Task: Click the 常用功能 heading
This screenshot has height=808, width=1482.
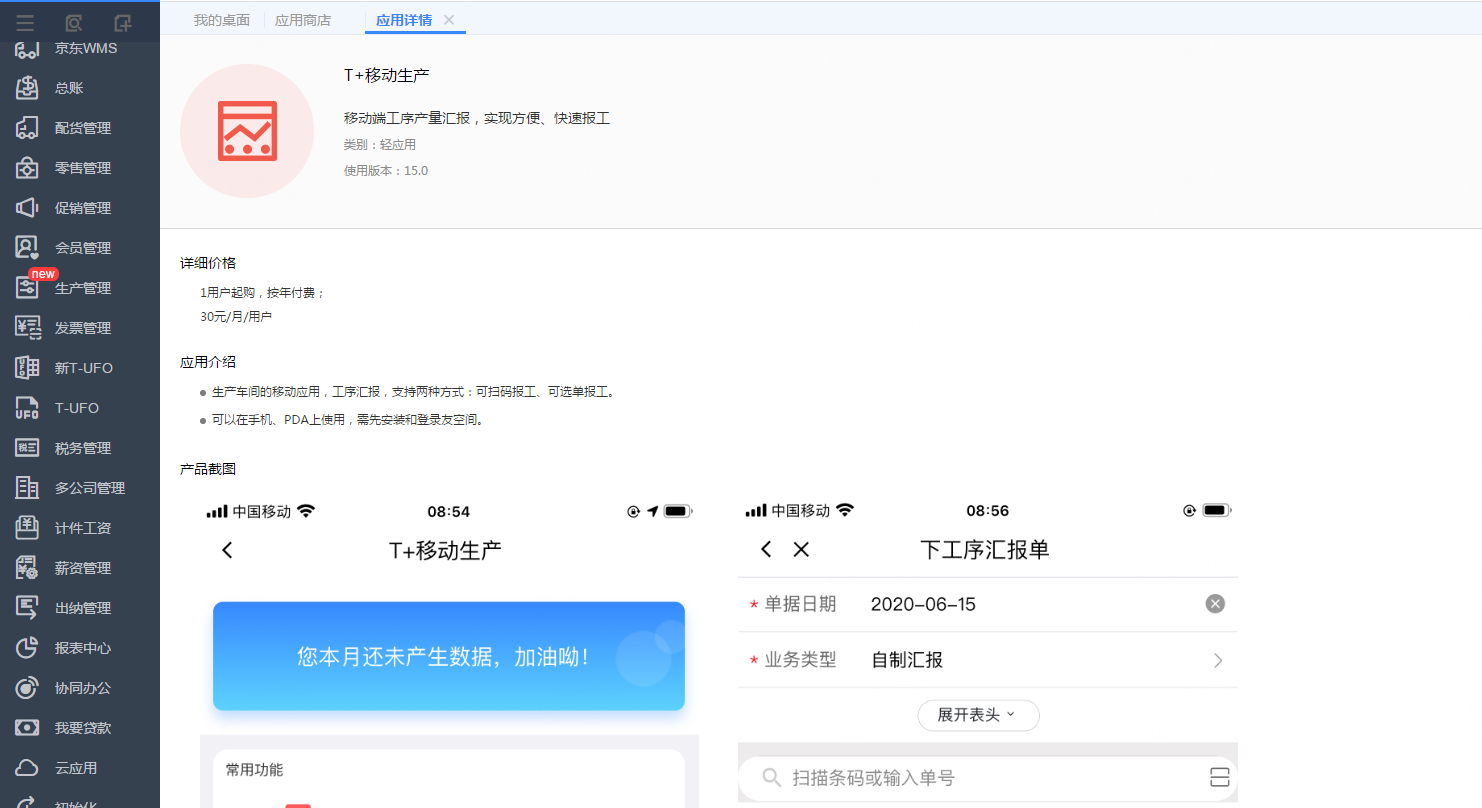Action: click(254, 770)
